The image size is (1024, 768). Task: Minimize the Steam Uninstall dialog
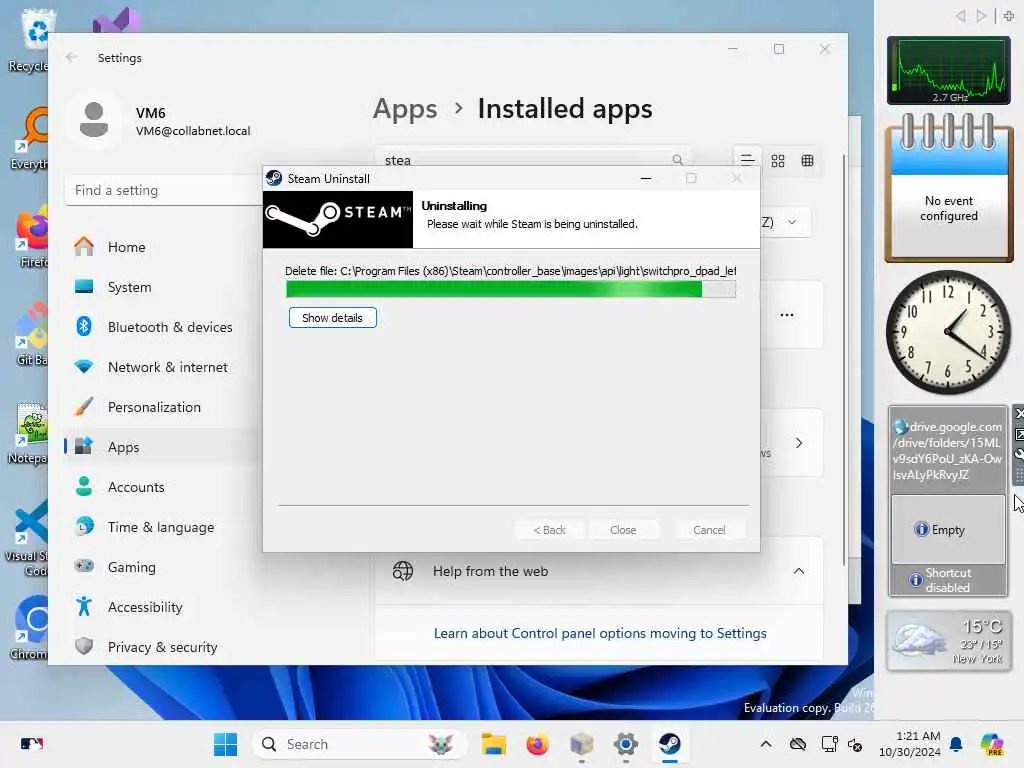[x=646, y=178]
